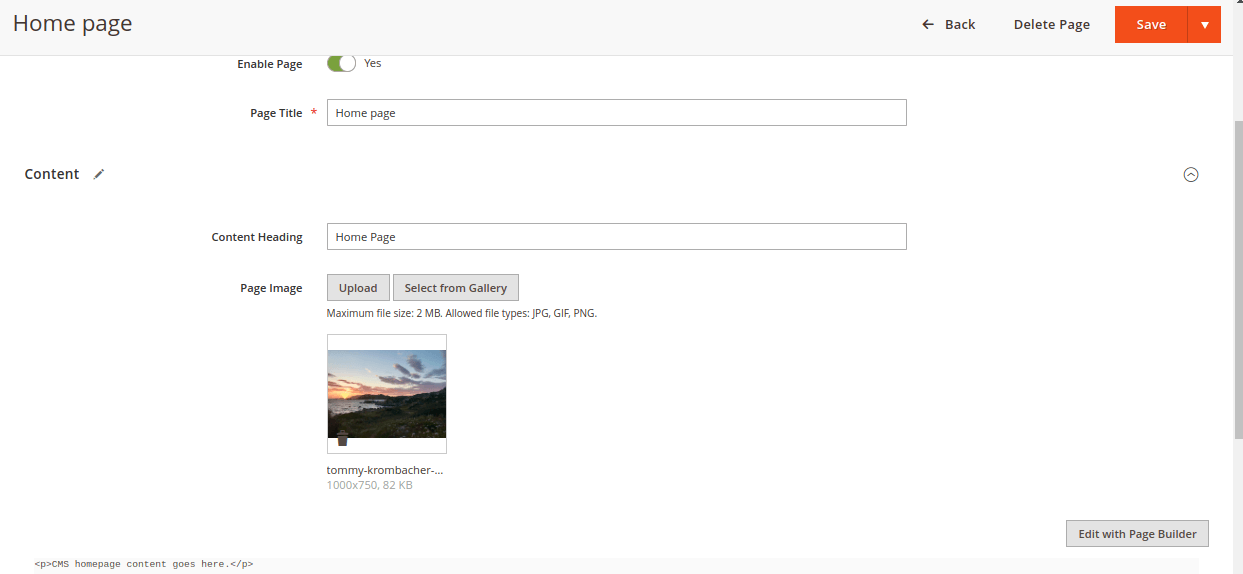Click the 'Yes' label beside the Enable Page switch

(372, 63)
